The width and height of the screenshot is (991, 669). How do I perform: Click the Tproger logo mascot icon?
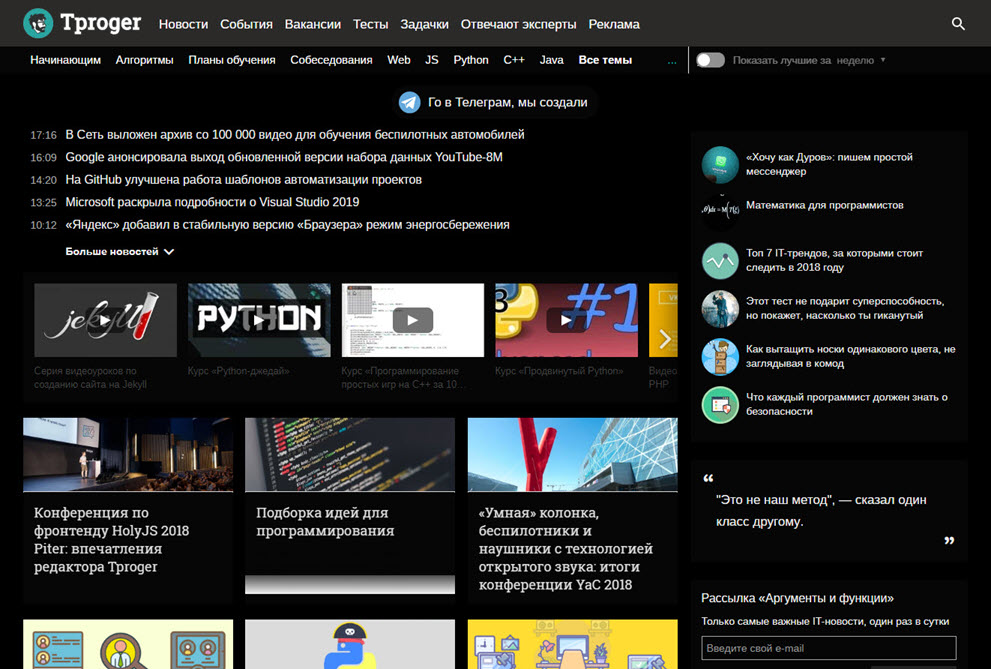pos(38,23)
